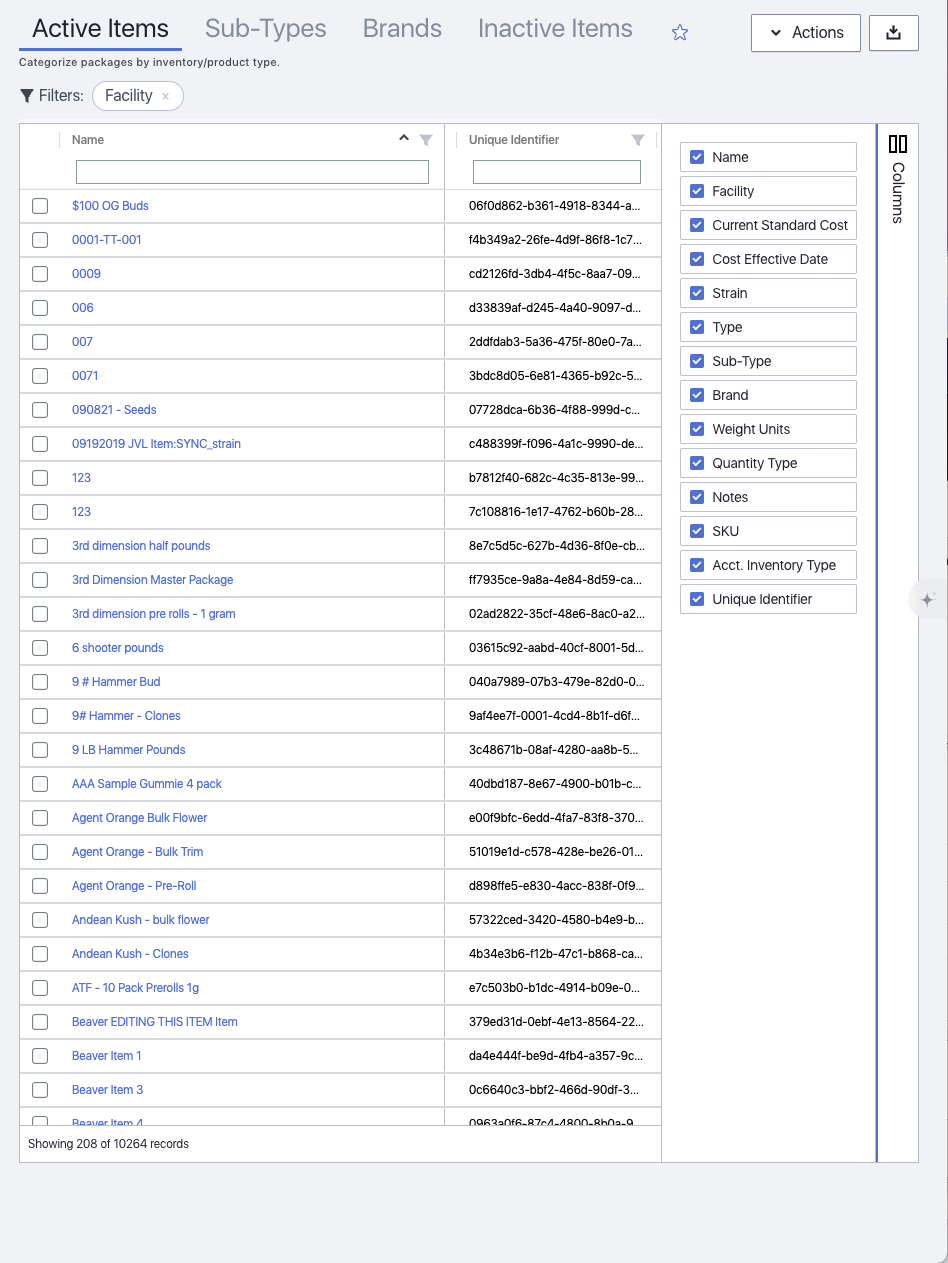Screen dimensions: 948x1263
Task: Open the Inactive Items tab
Action: pyautogui.click(x=555, y=29)
